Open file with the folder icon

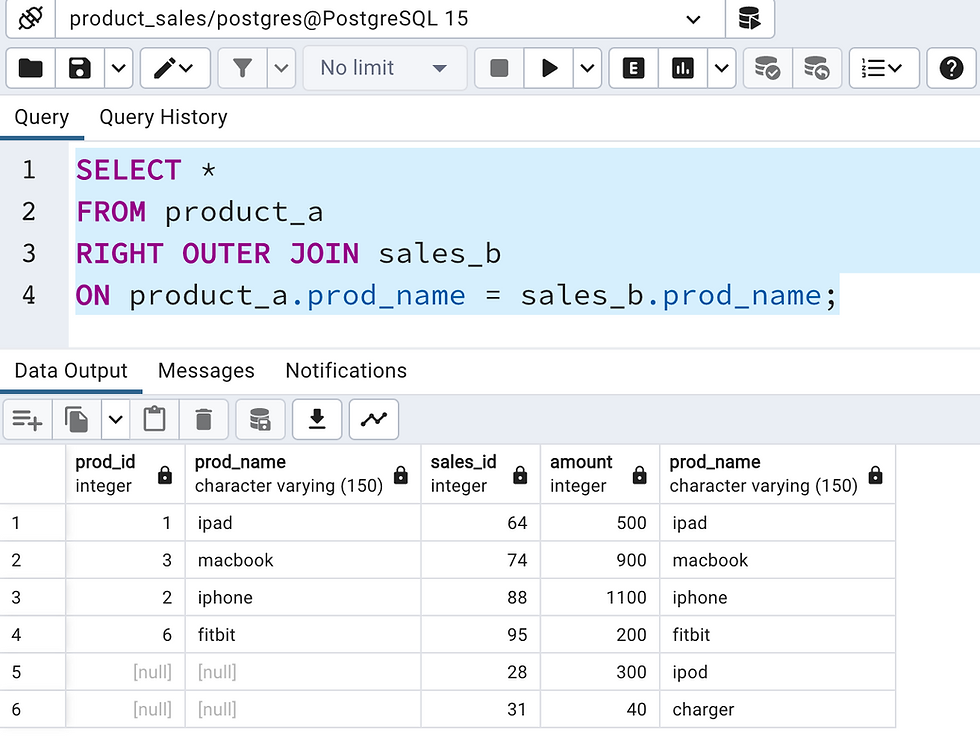pos(31,67)
